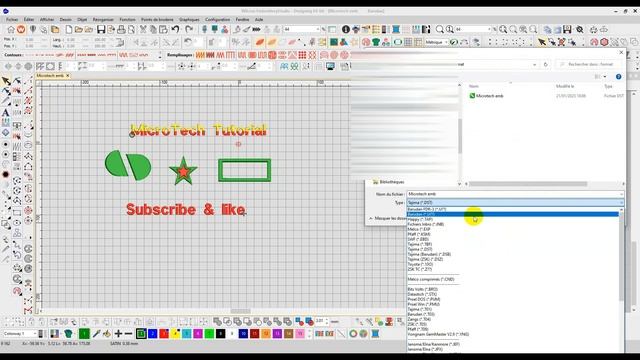Select pink color swatch 15 in palette

(300, 333)
